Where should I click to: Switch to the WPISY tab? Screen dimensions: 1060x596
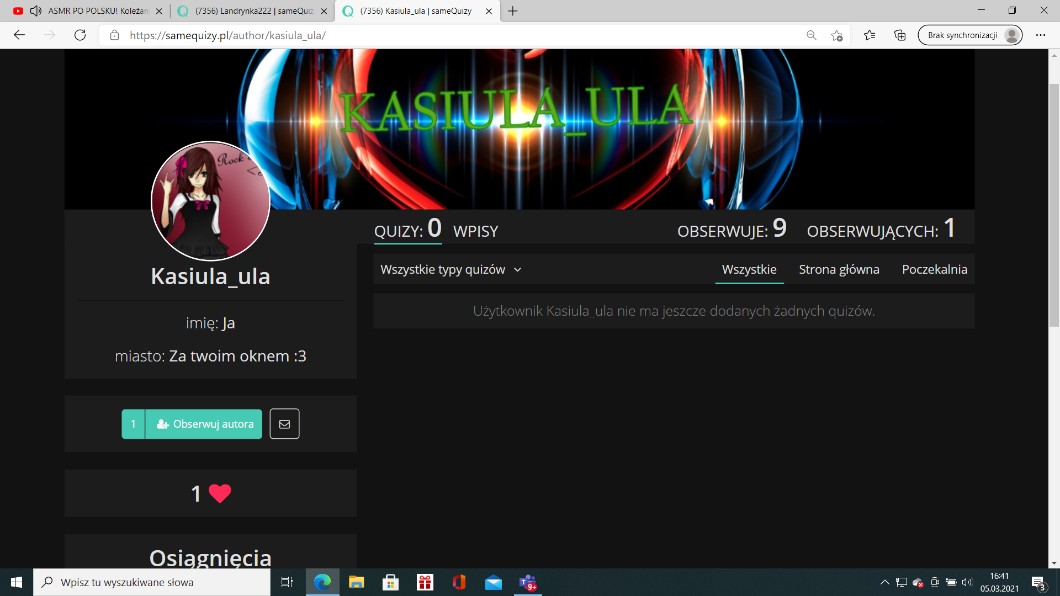point(475,232)
